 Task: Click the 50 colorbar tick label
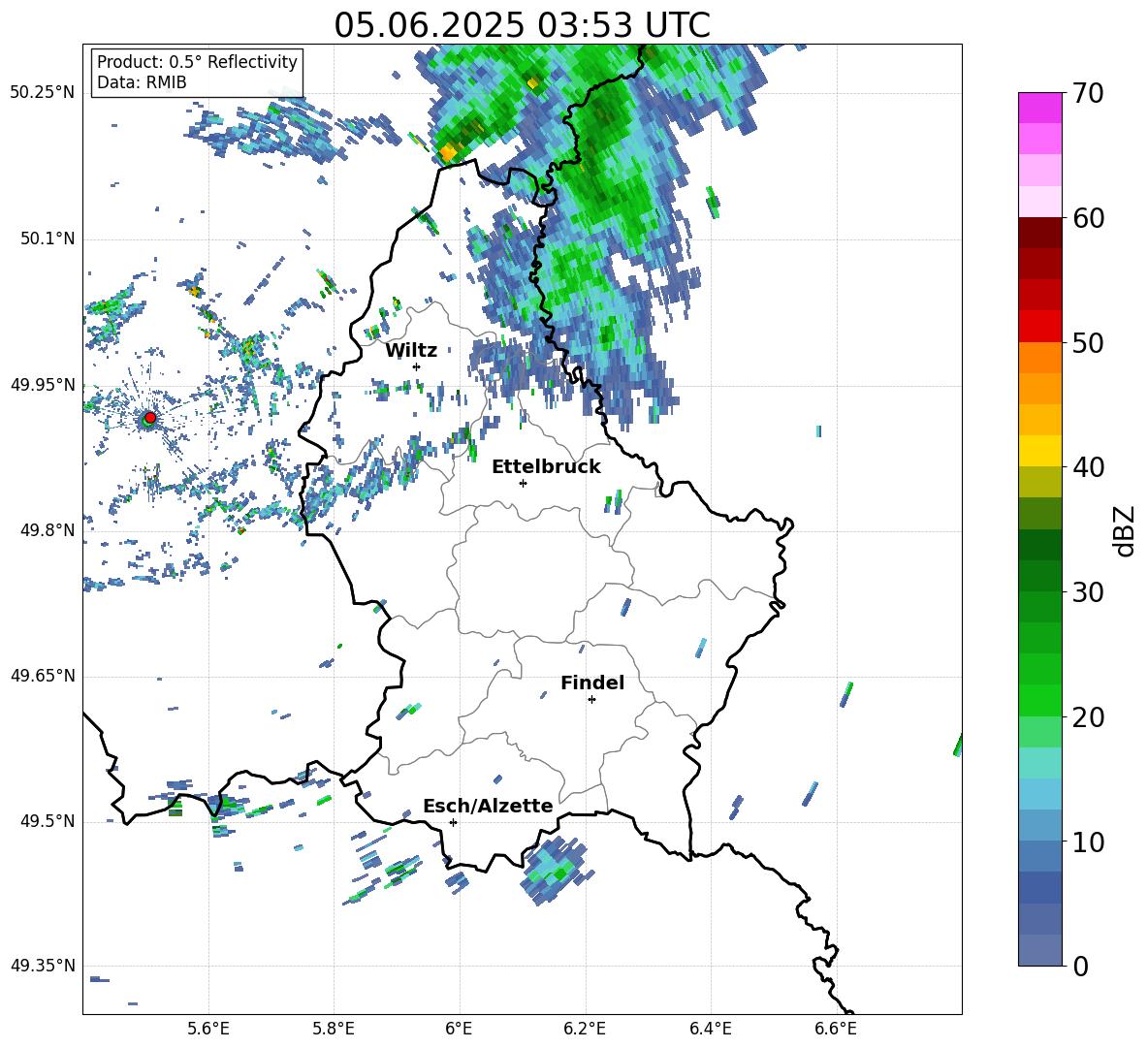click(x=1088, y=342)
